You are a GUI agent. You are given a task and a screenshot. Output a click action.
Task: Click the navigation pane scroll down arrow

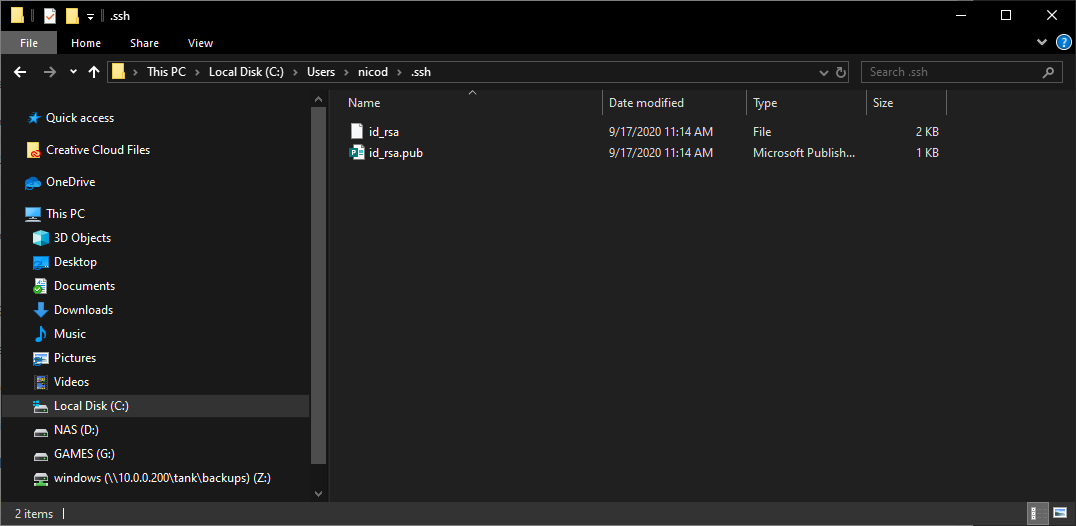click(318, 493)
